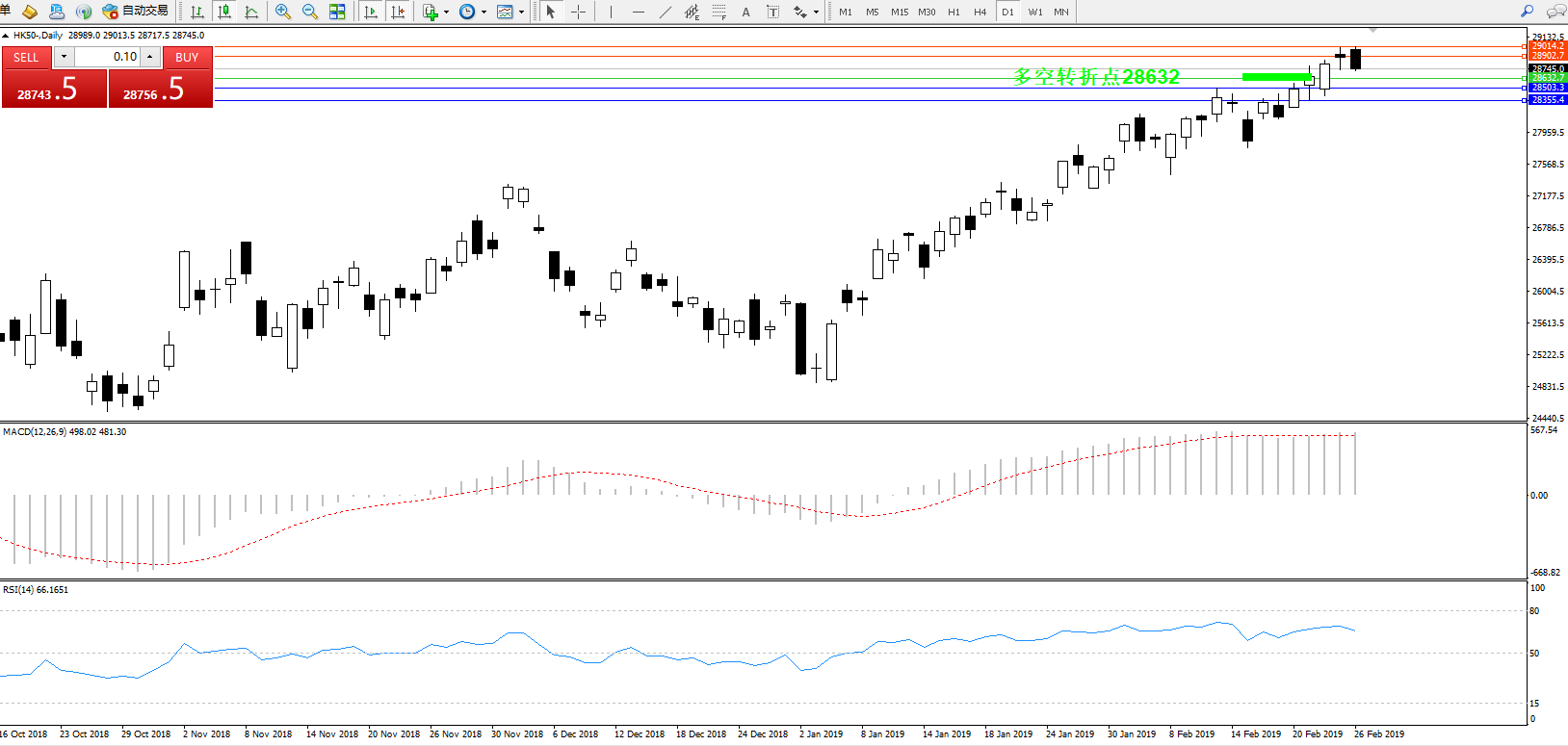Screen dimensions: 1568x746
Task: Select the text label 'A' tool
Action: 745,12
